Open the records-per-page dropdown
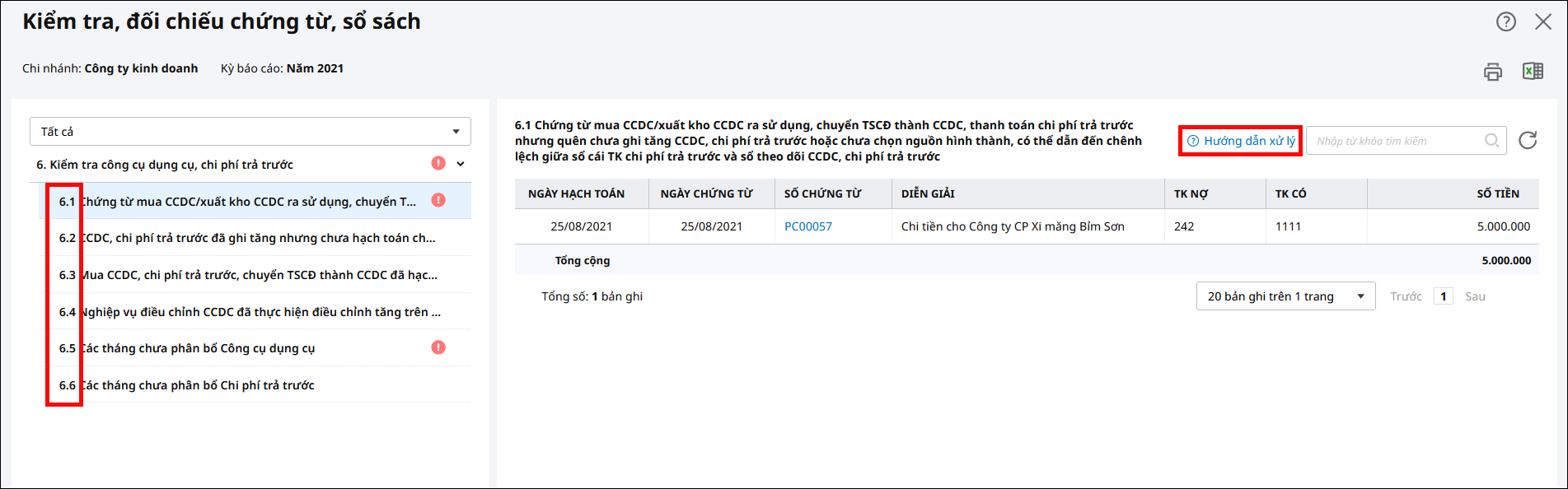1568x489 pixels. [x=1285, y=296]
